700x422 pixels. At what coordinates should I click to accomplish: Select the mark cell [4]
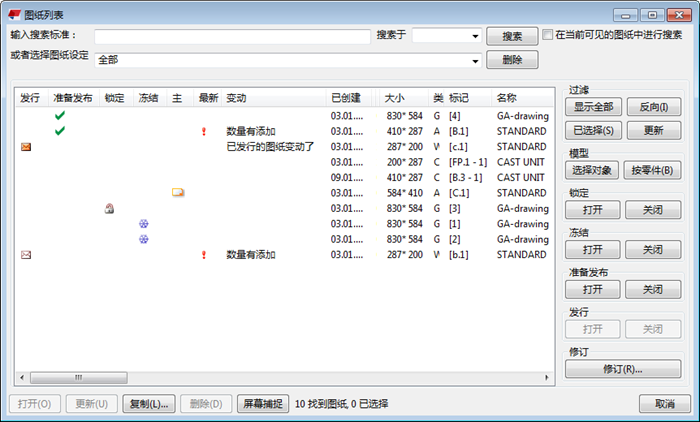coord(454,116)
